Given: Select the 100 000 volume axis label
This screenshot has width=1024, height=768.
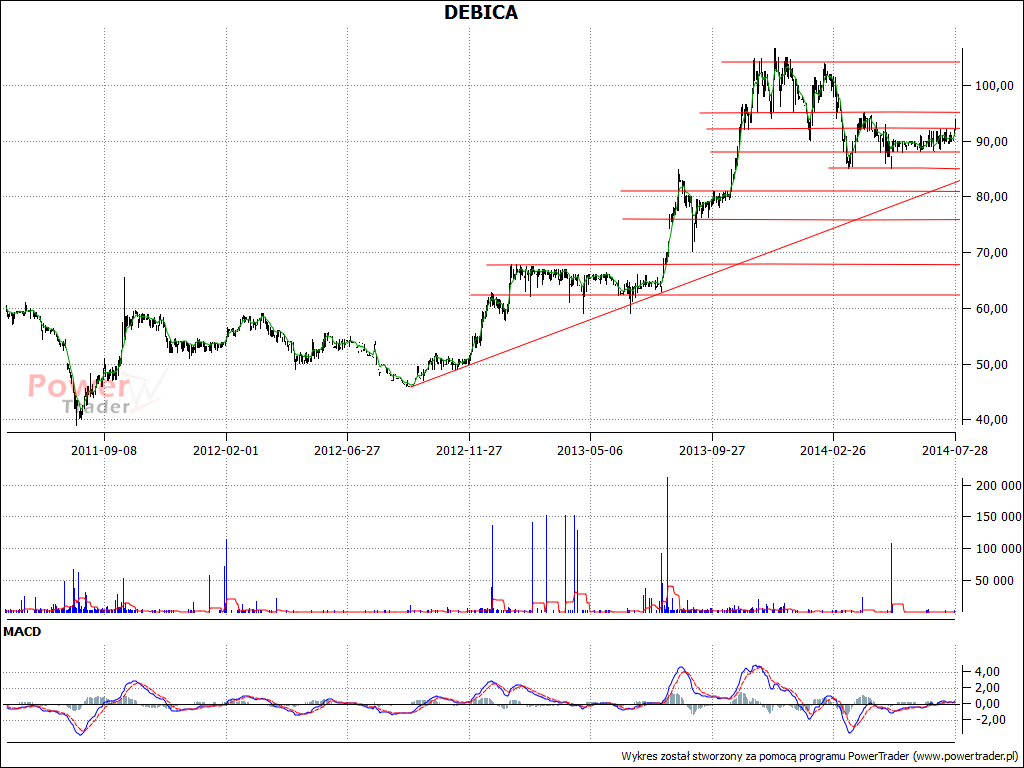Looking at the screenshot, I should click(999, 549).
